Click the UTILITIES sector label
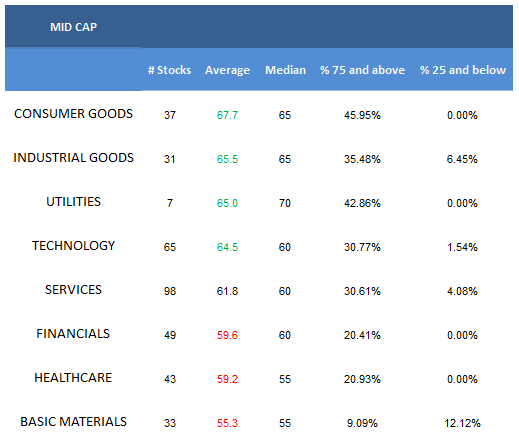The width and height of the screenshot is (519, 440). pos(73,202)
